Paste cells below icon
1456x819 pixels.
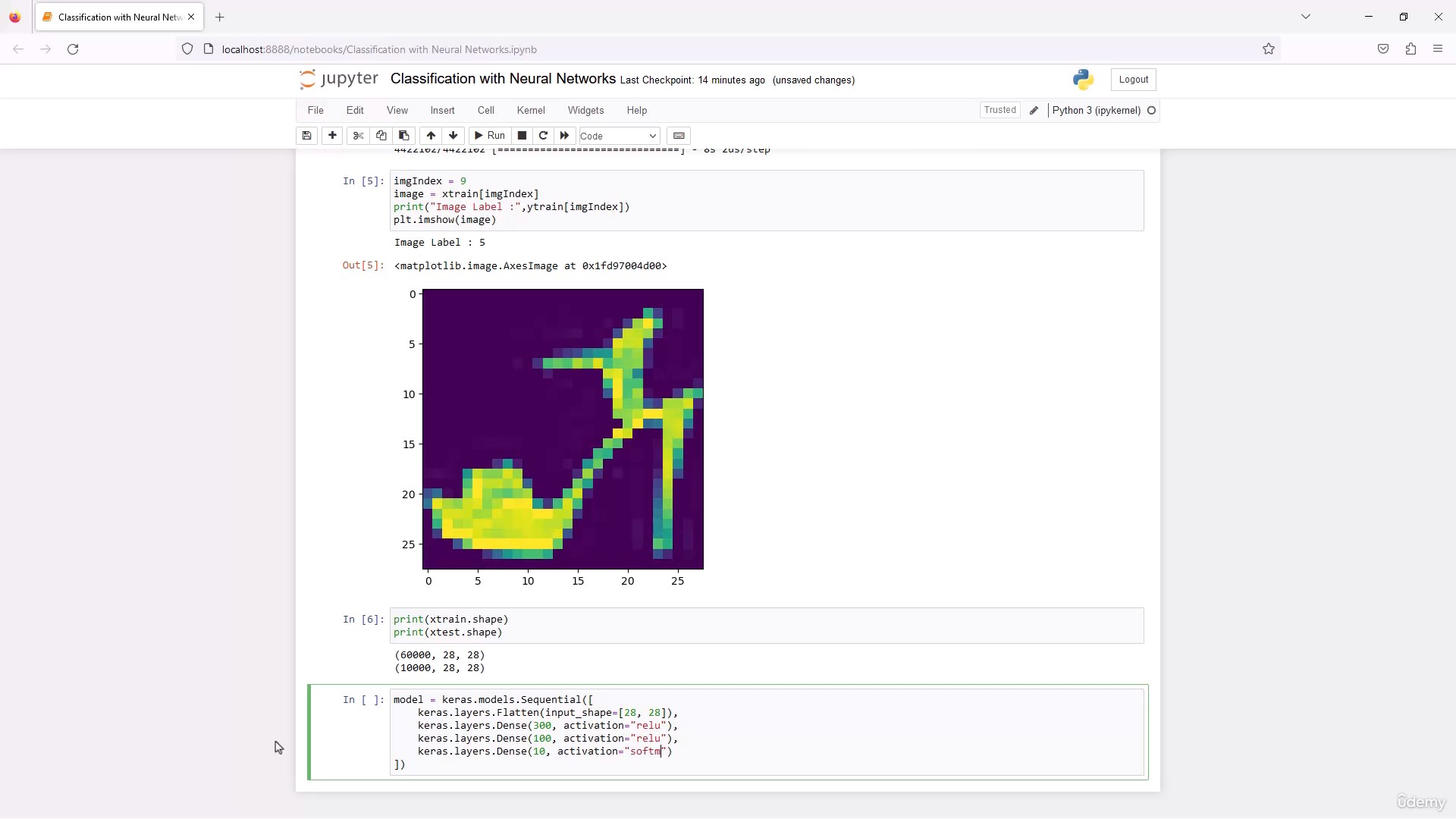[404, 136]
